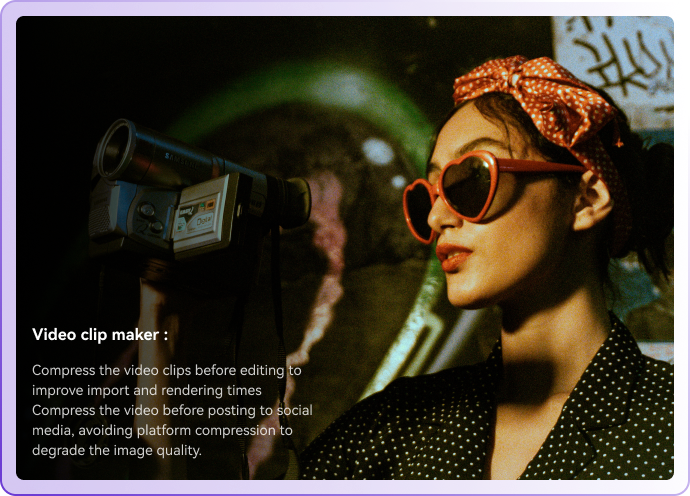Click the 'Video clip maker :' heading
Screen dimensions: 690x496
pyautogui.click(x=100, y=334)
